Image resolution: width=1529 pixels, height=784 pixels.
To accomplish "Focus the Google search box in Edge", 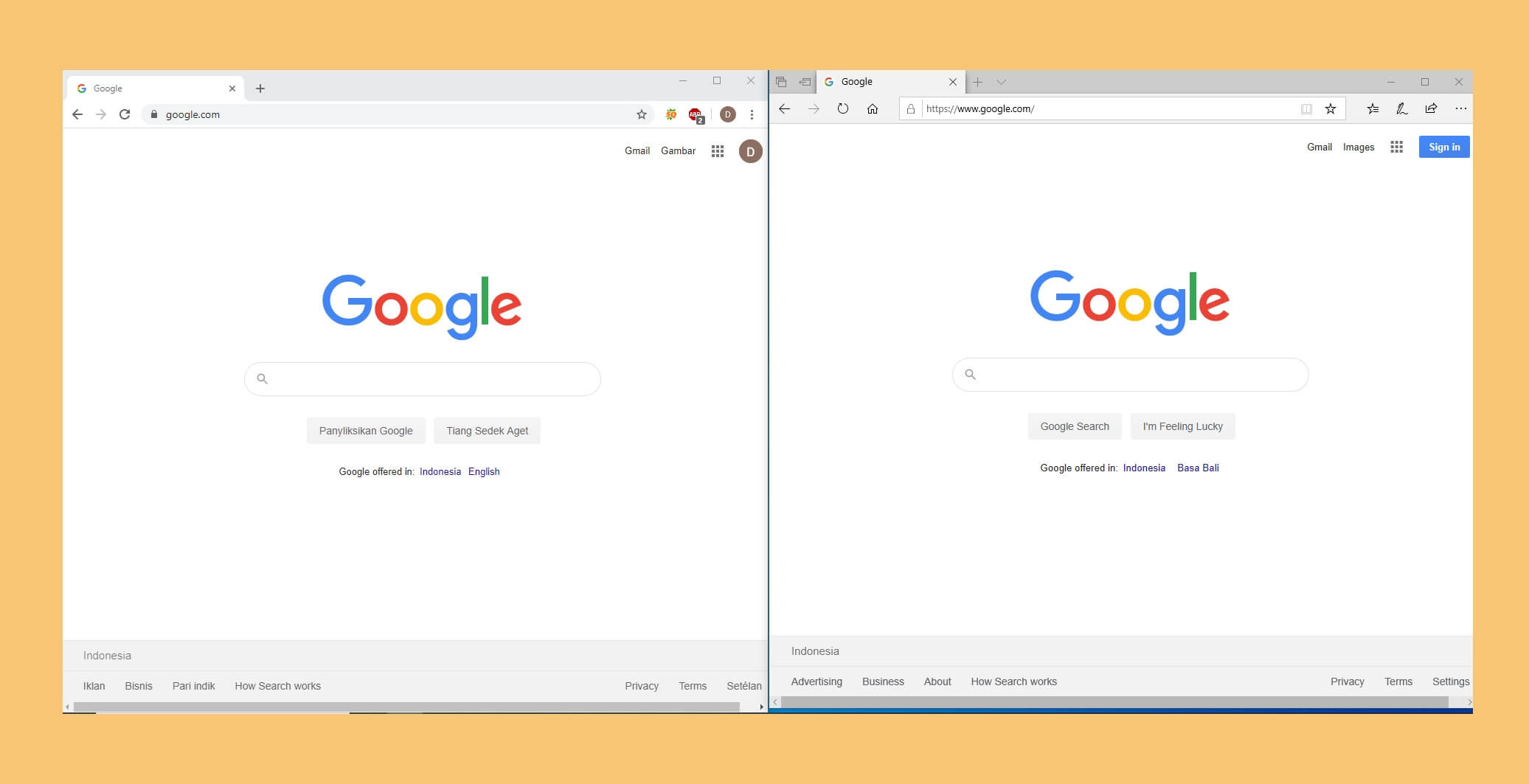I will (x=1131, y=375).
